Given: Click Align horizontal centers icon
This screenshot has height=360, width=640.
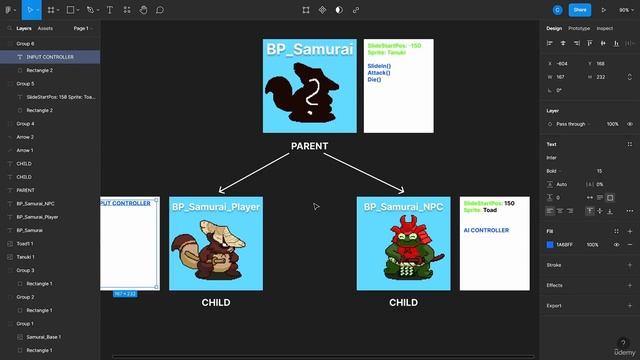Looking at the screenshot, I should [x=563, y=43].
